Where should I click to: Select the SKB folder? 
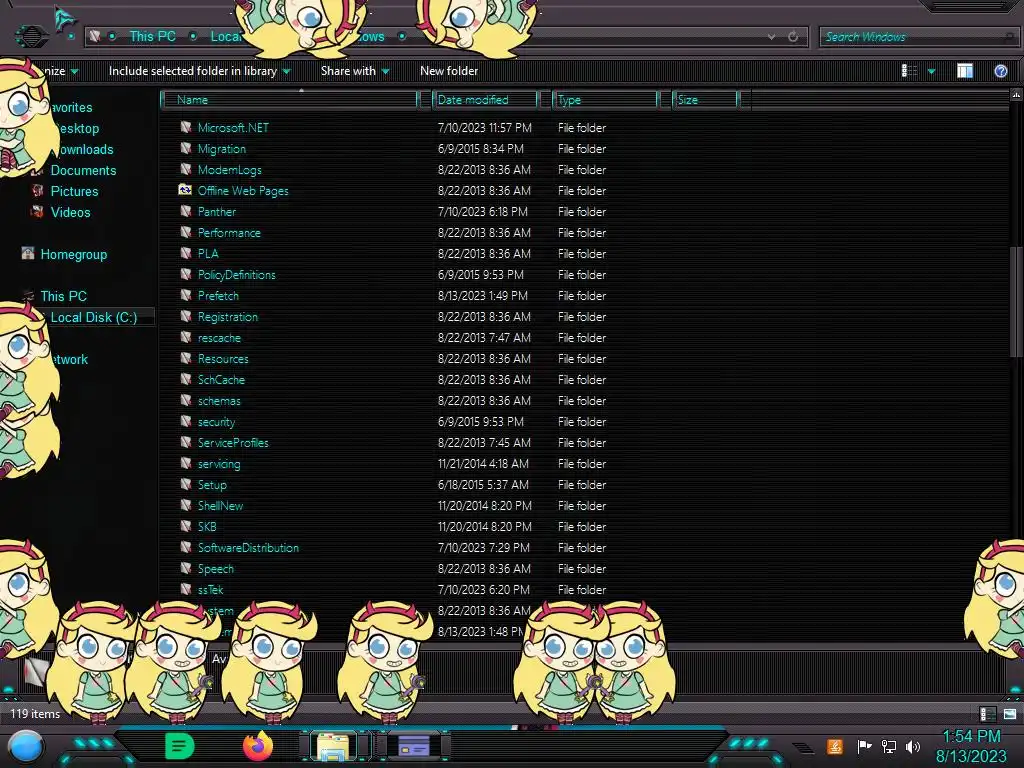(206, 526)
